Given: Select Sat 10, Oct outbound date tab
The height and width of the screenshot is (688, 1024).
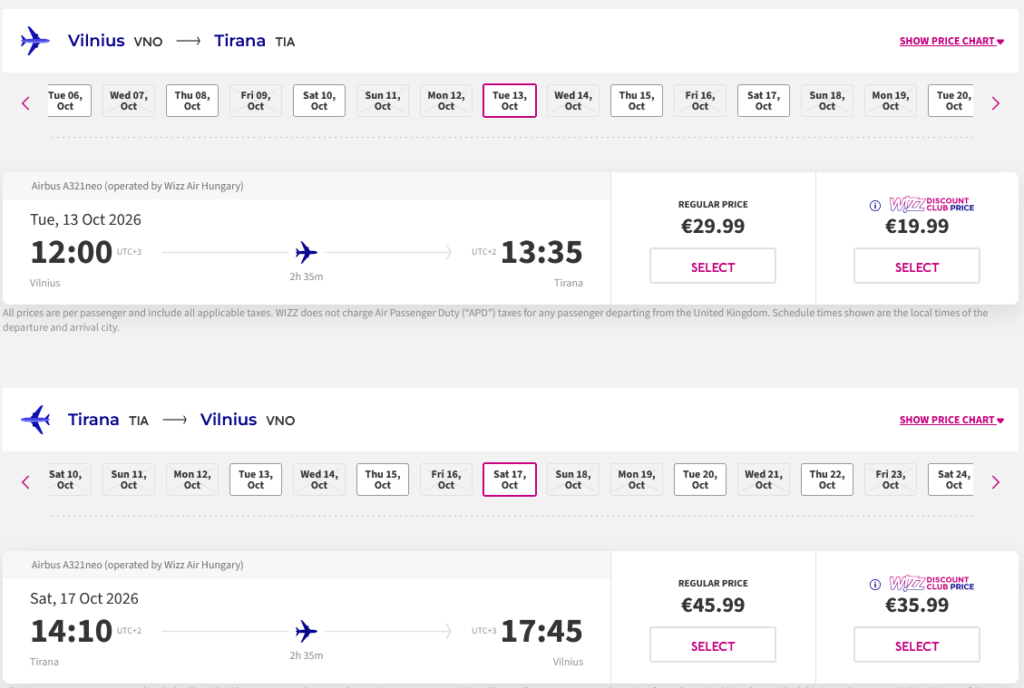Looking at the screenshot, I should [319, 101].
